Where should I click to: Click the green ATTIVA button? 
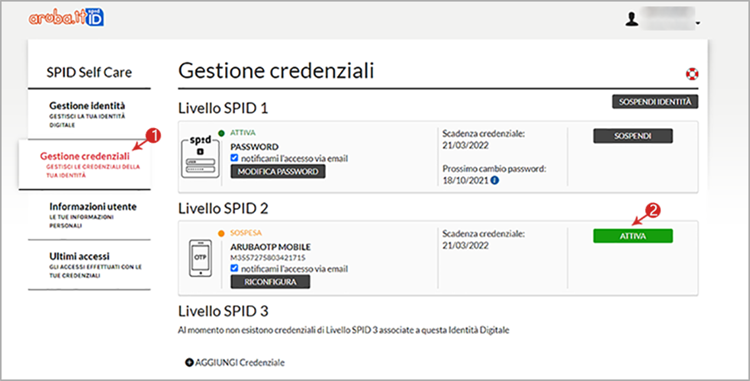(x=633, y=236)
